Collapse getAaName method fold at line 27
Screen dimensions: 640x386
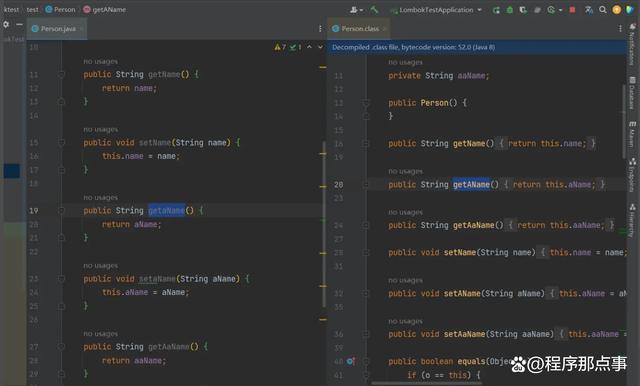61,347
